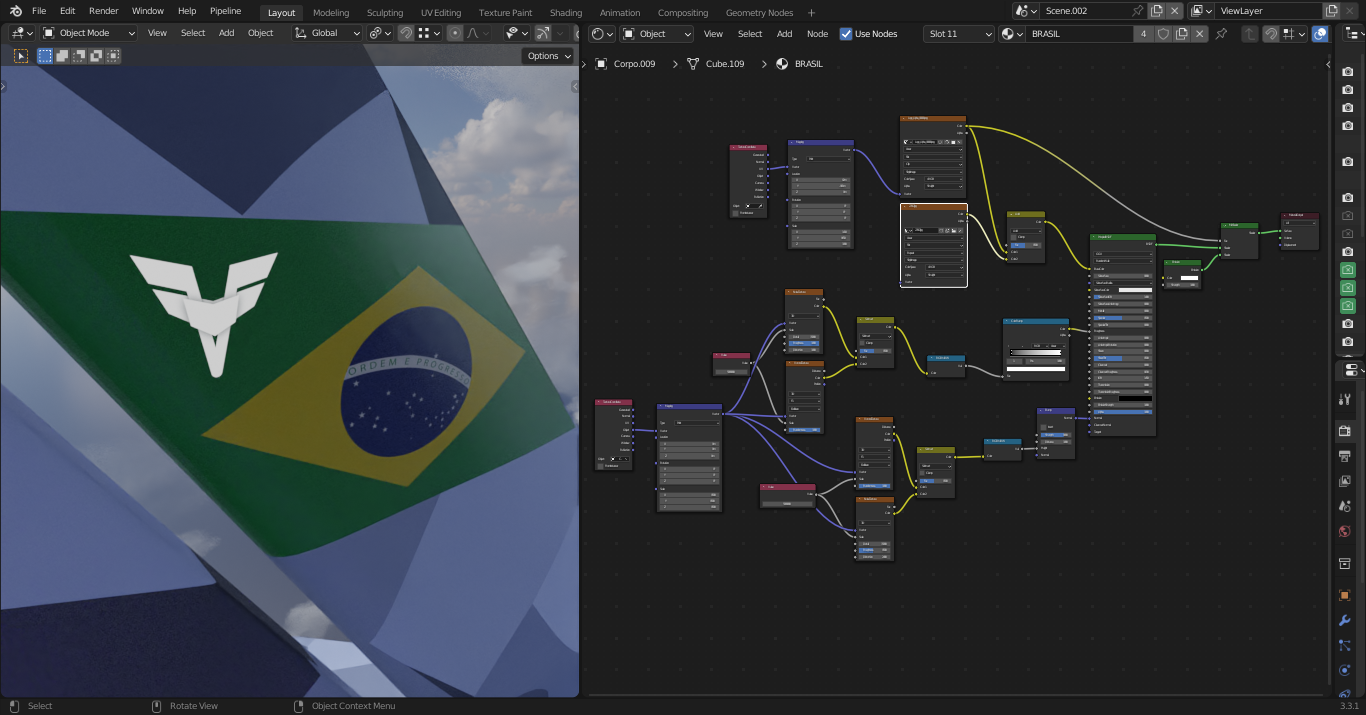
Task: Open the Scene properties tab icon
Action: coord(1345,506)
